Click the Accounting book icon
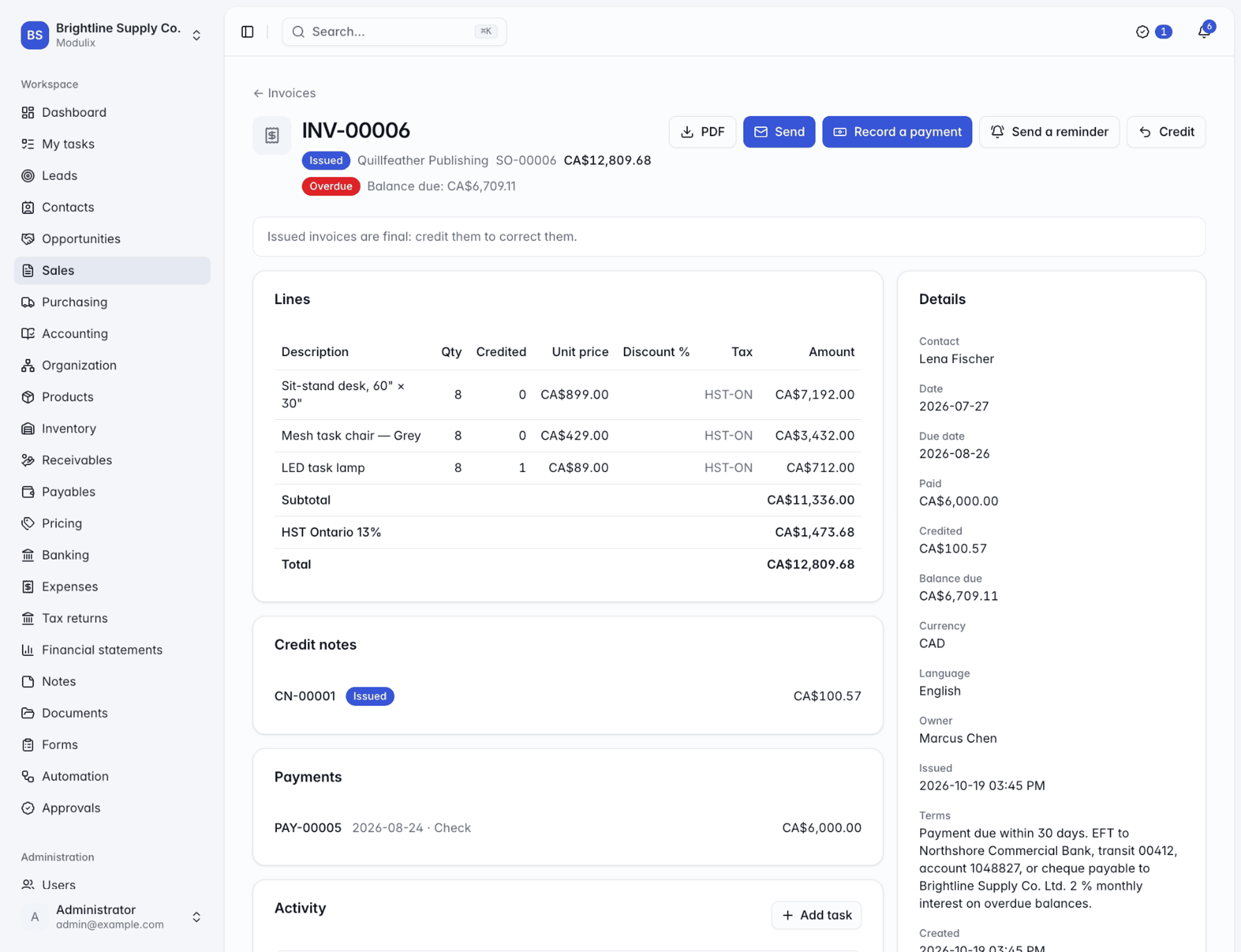 point(28,334)
